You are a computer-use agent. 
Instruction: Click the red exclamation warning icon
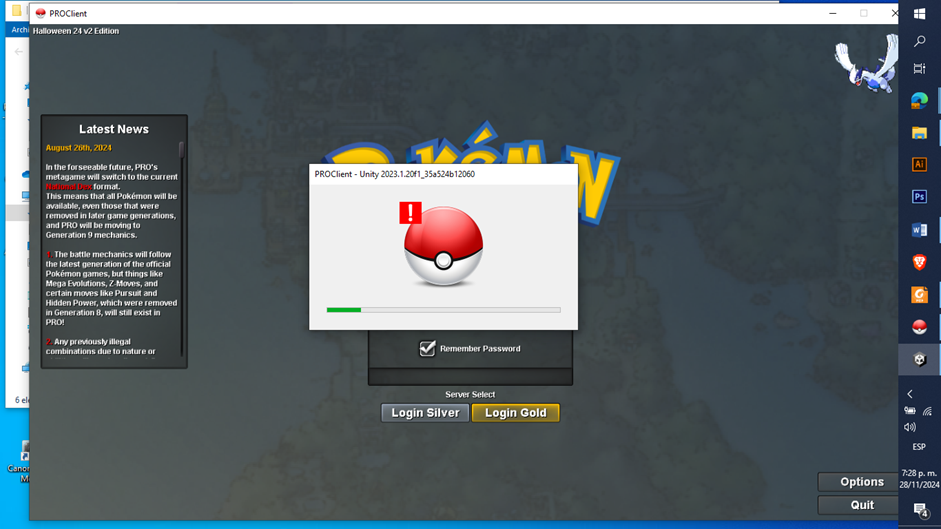tap(410, 213)
